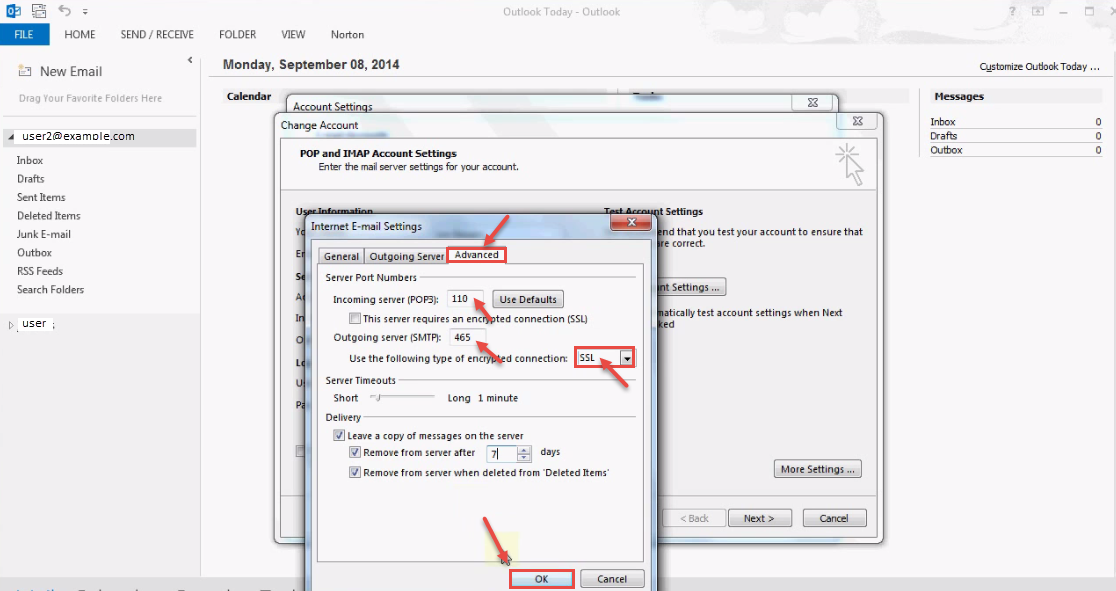The width and height of the screenshot is (1116, 591).
Task: Toggle 'Remove from server when deleted' checkbox
Action: tap(355, 472)
